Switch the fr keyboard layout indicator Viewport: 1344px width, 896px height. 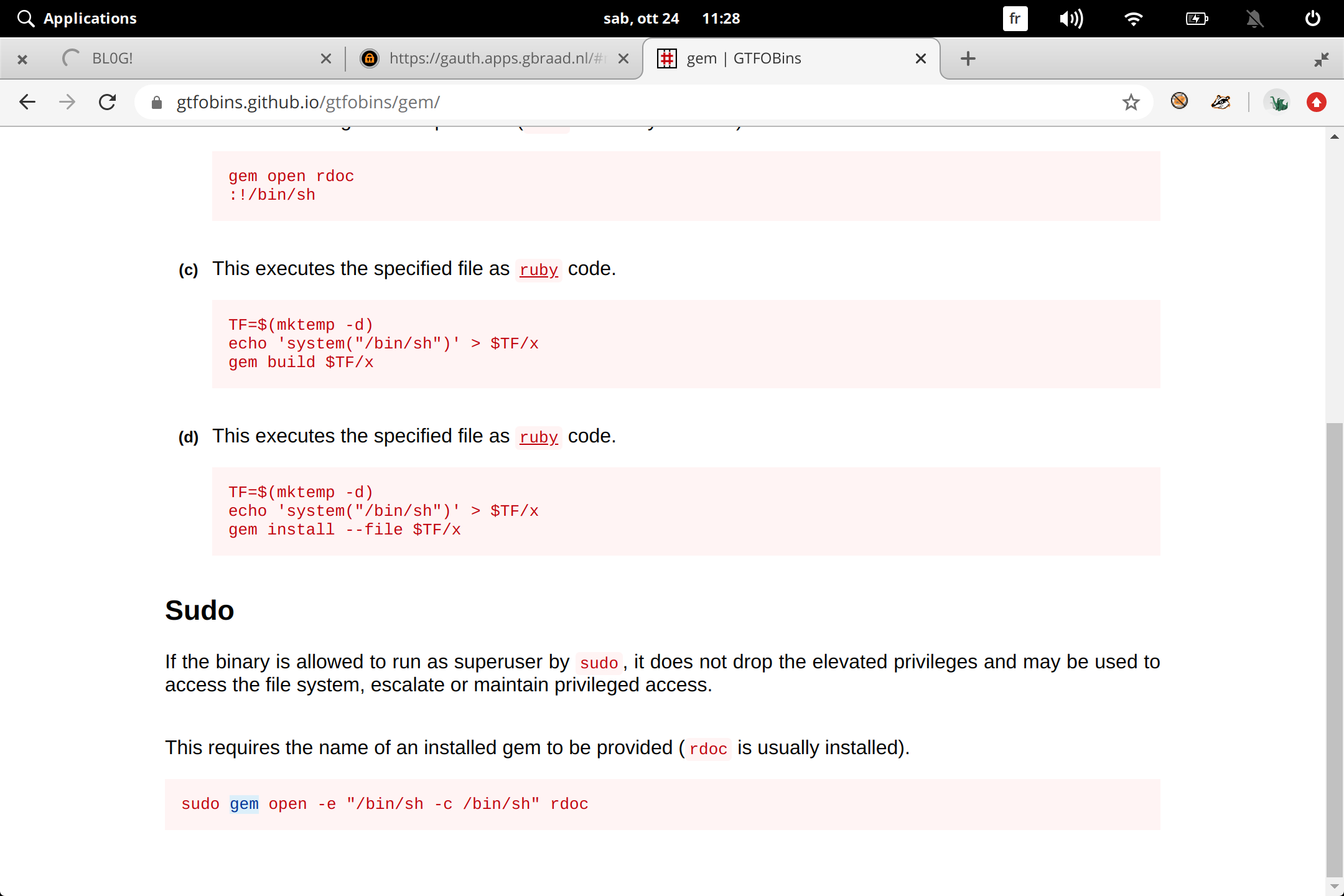1015,19
